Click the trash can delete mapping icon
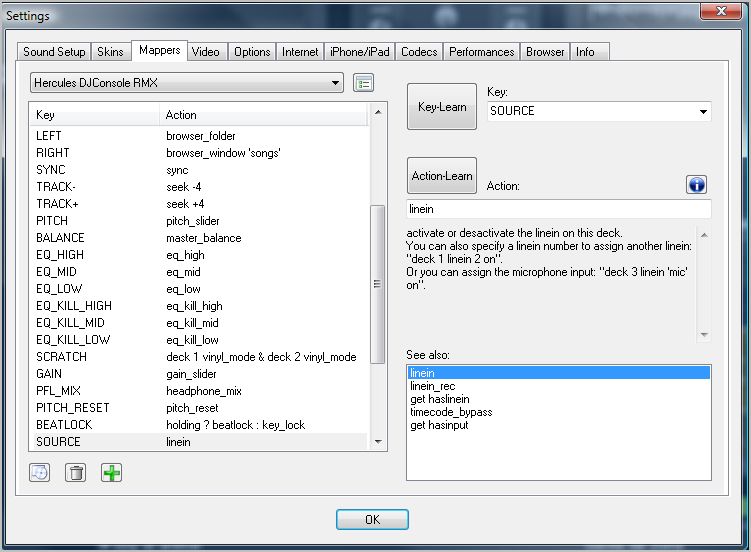The width and height of the screenshot is (751, 552). (x=75, y=473)
